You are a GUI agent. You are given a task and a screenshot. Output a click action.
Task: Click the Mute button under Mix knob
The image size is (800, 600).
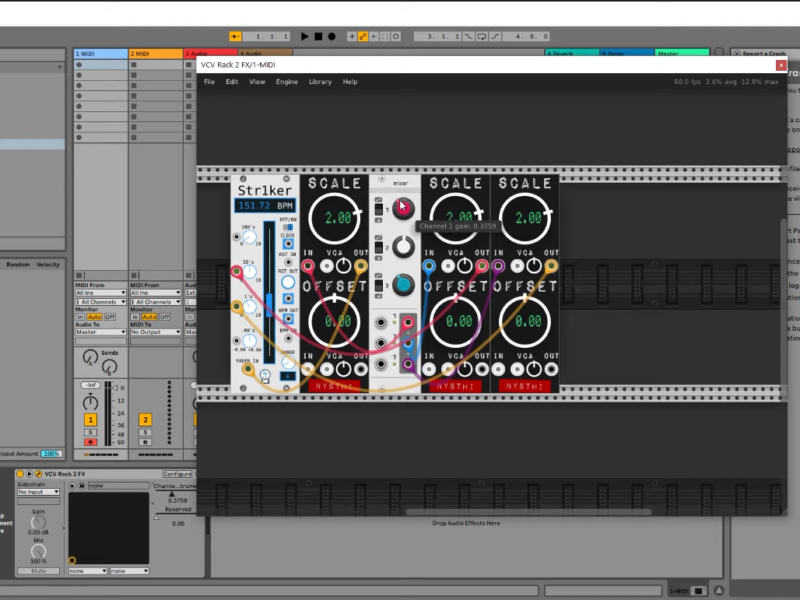click(x=38, y=571)
